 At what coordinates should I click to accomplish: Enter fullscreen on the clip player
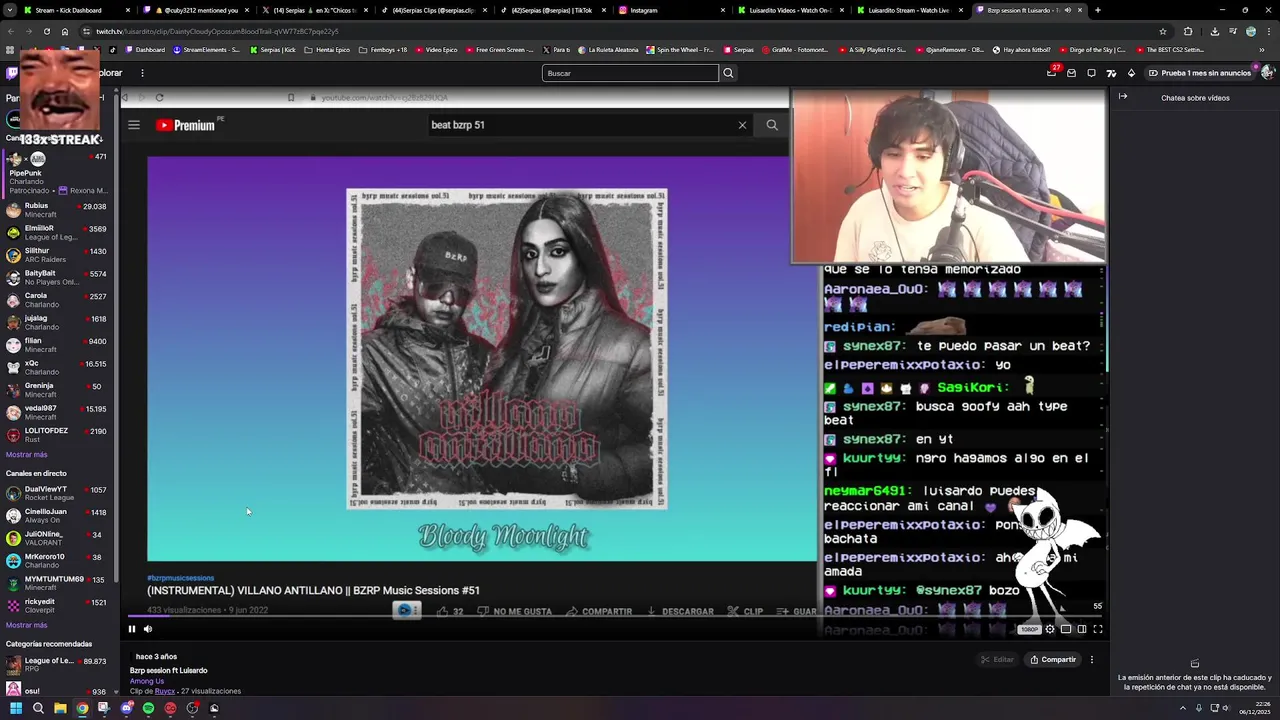(1098, 629)
